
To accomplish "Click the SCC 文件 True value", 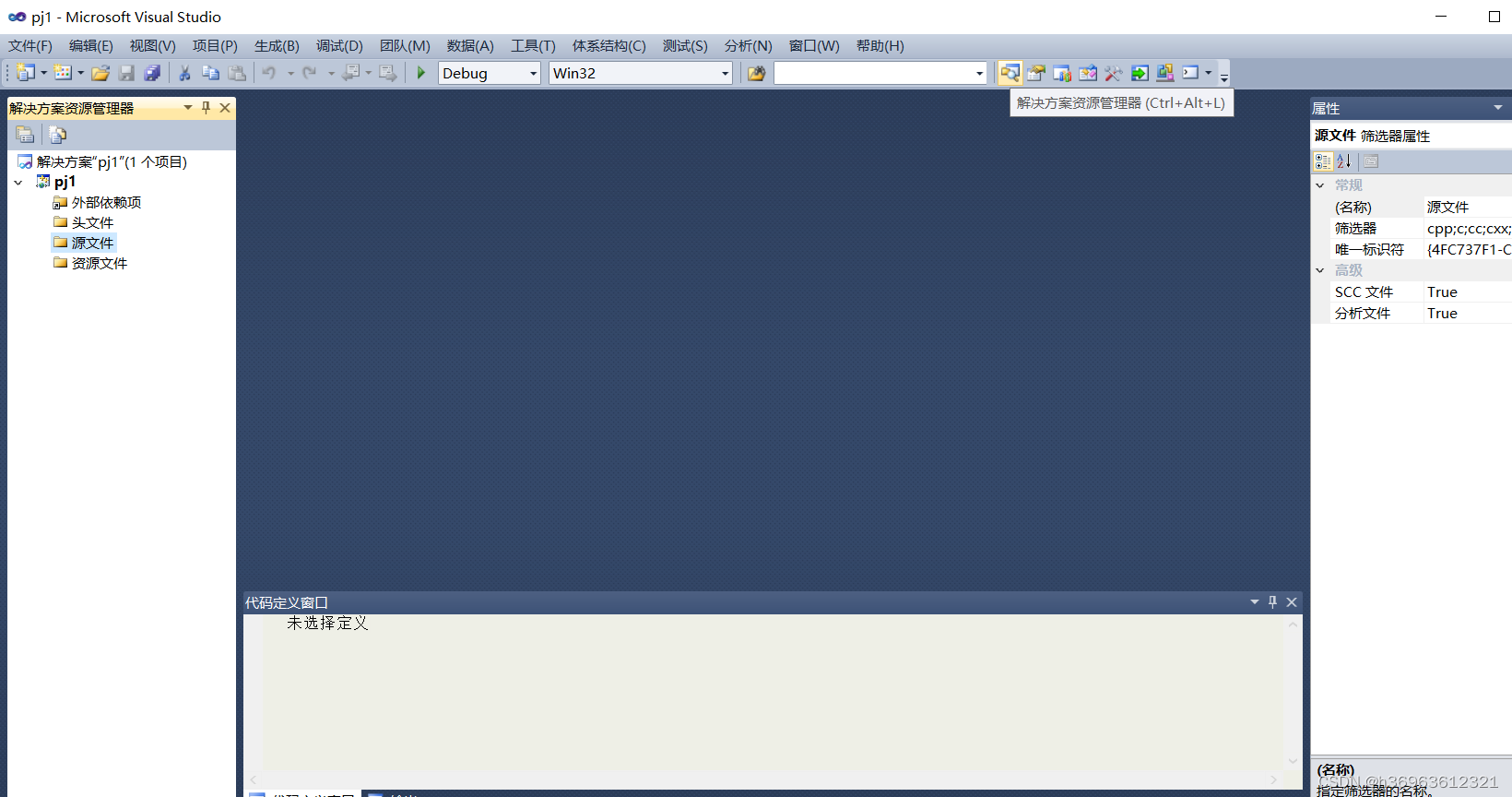I will click(1468, 291).
